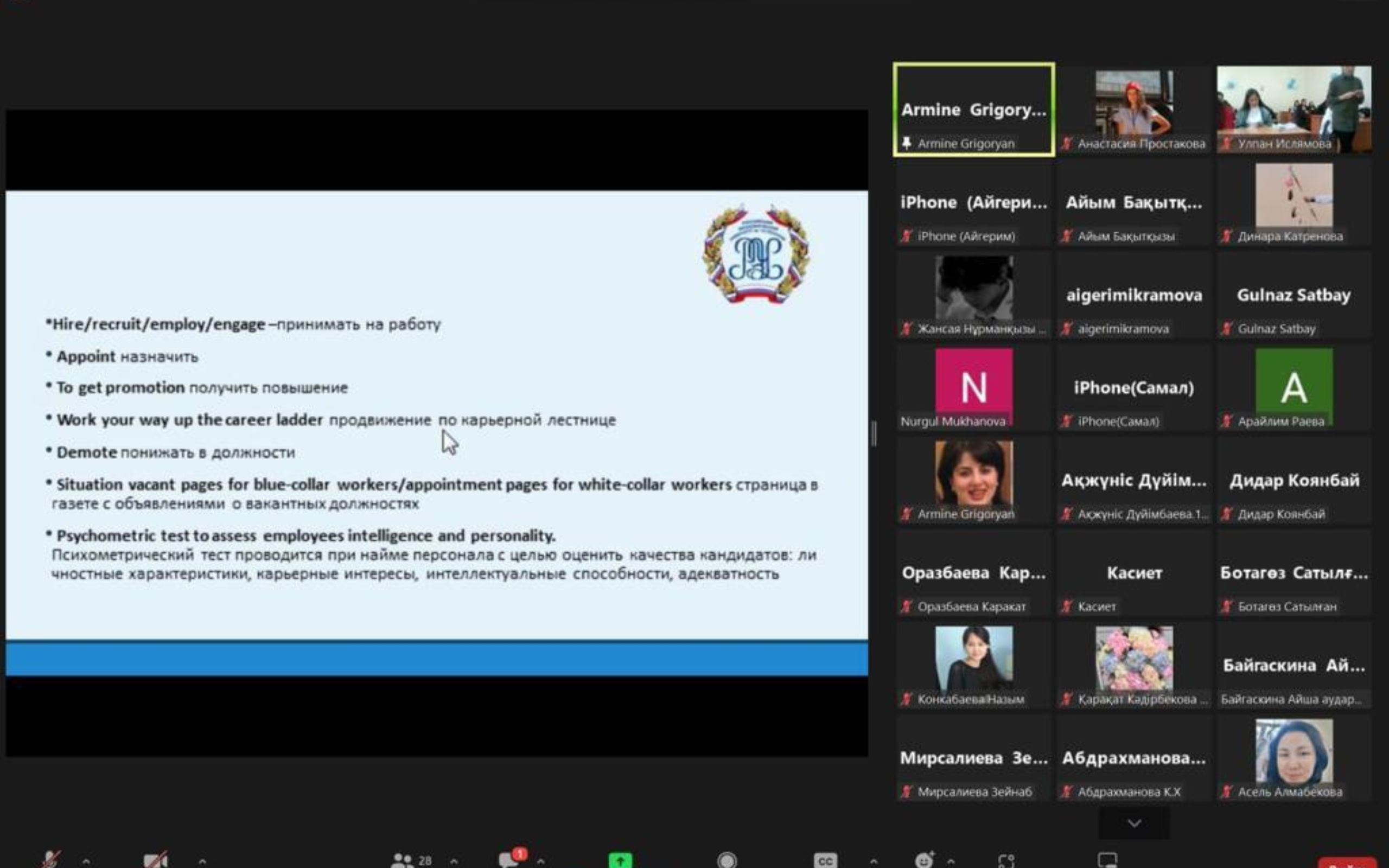1389x868 pixels.
Task: Click the Apps icon in toolbar
Action: tap(1006, 860)
